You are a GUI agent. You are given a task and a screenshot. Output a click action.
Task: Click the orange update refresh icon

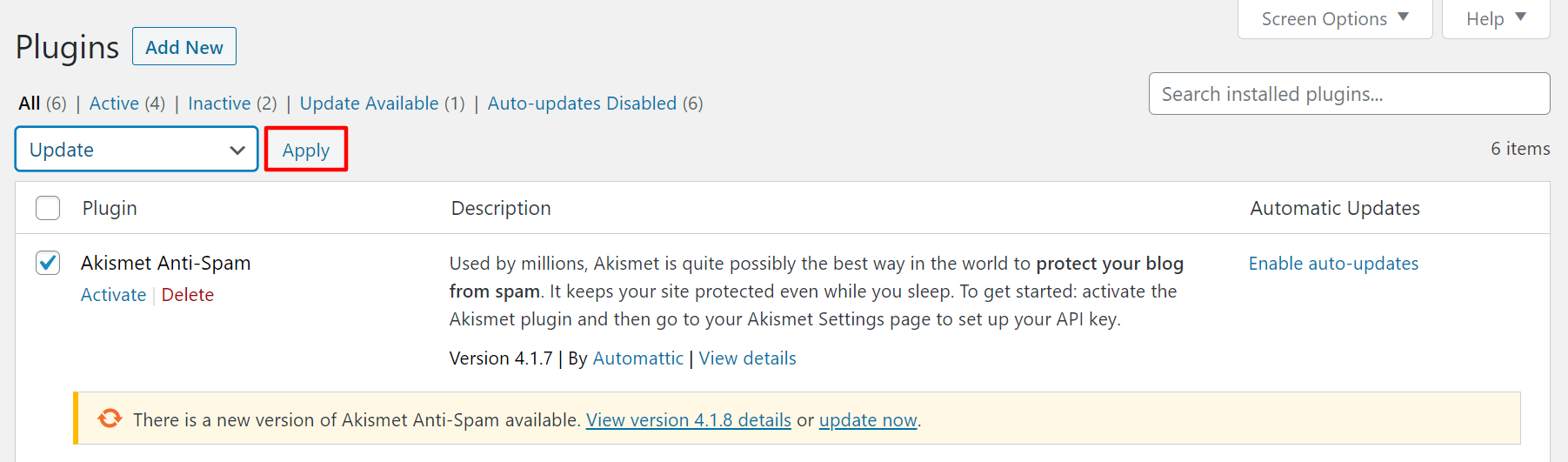click(x=110, y=418)
